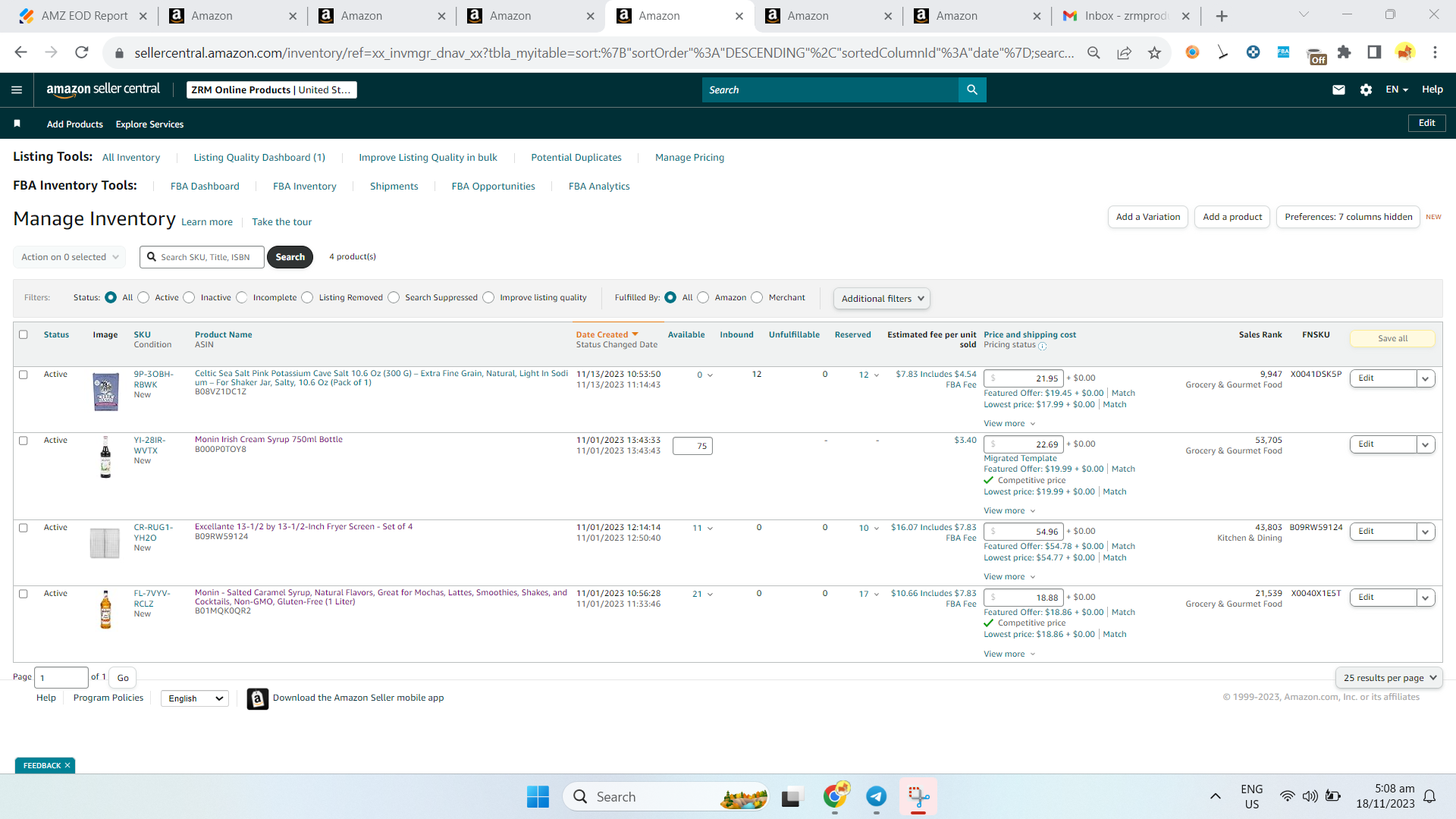
Task: Tick the select-all checkbox in table header
Action: click(x=24, y=334)
